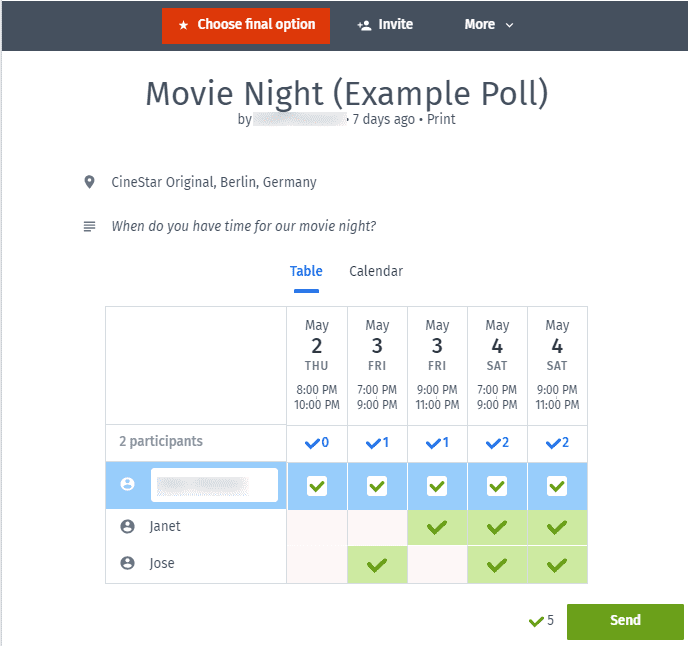Toggle the FRI May 3 9:00 PM checkbox
This screenshot has height=646, width=688.
point(437,486)
